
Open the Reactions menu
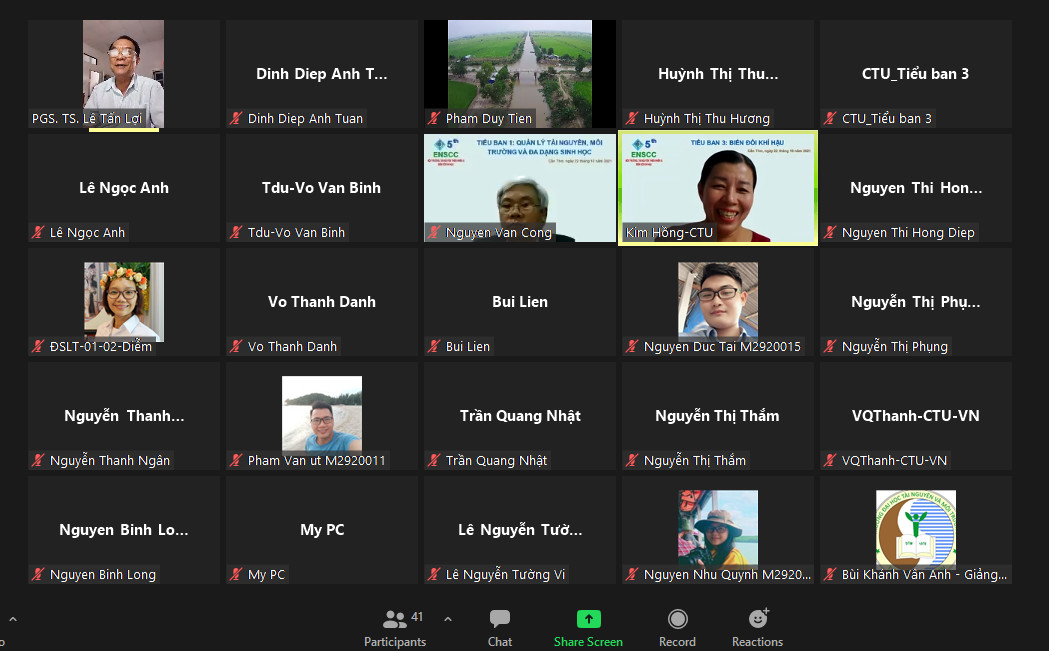click(x=757, y=628)
